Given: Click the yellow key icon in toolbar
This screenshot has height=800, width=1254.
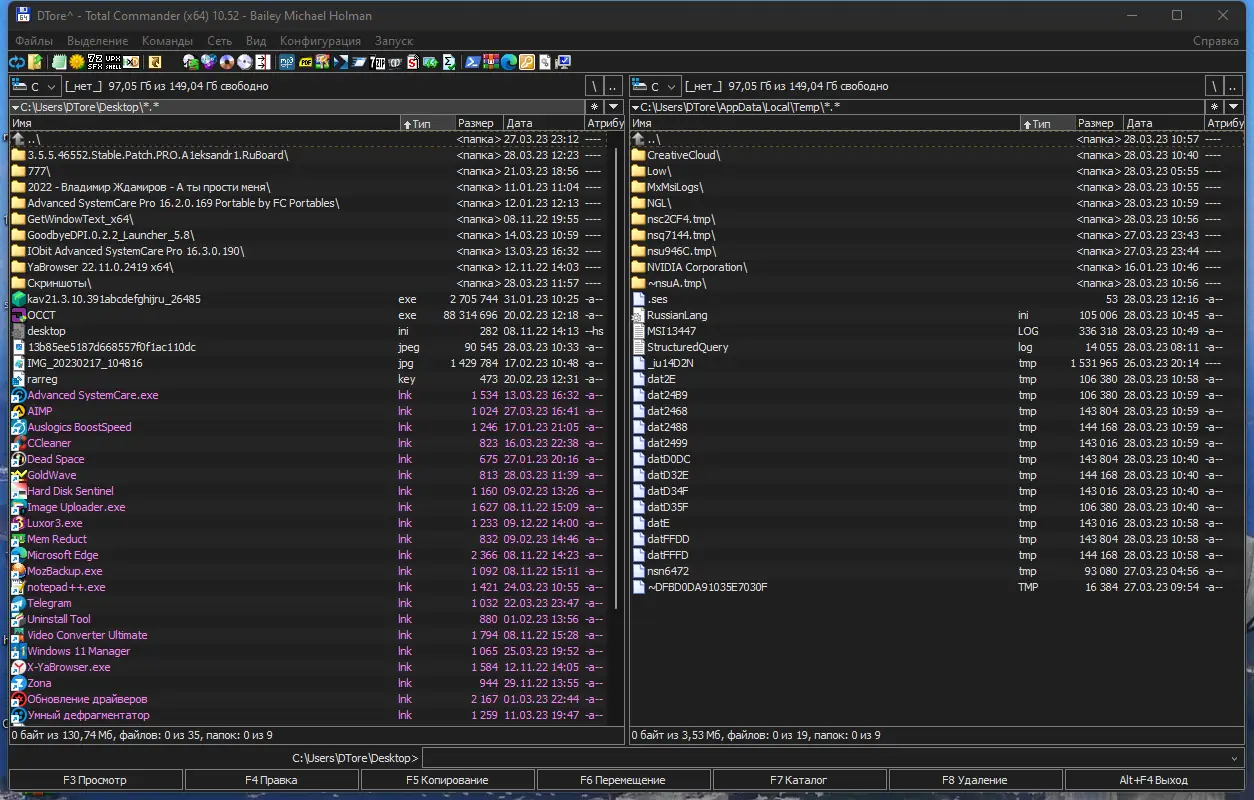Looking at the screenshot, I should pos(526,62).
